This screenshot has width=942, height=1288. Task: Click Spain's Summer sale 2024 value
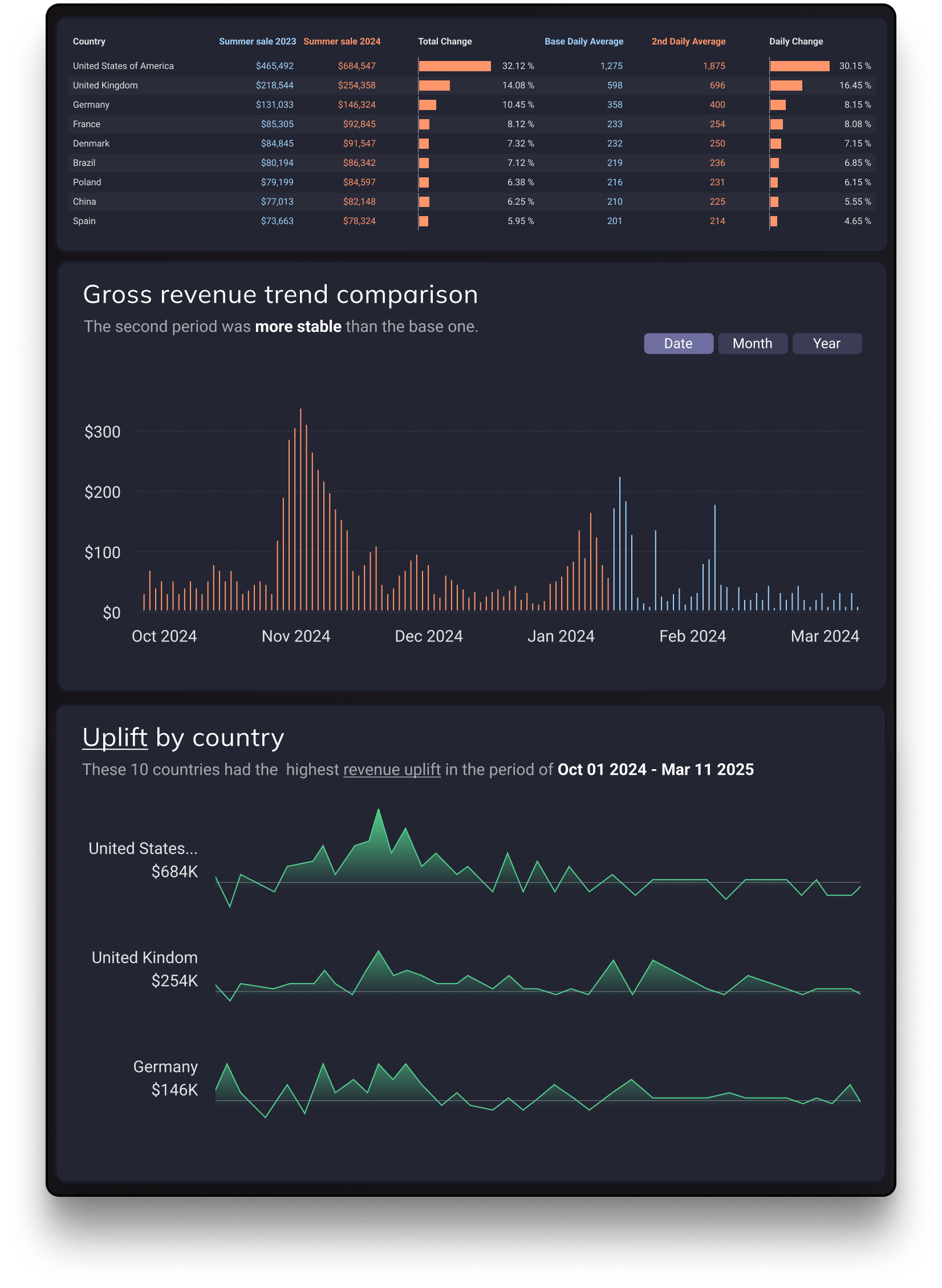pos(359,221)
